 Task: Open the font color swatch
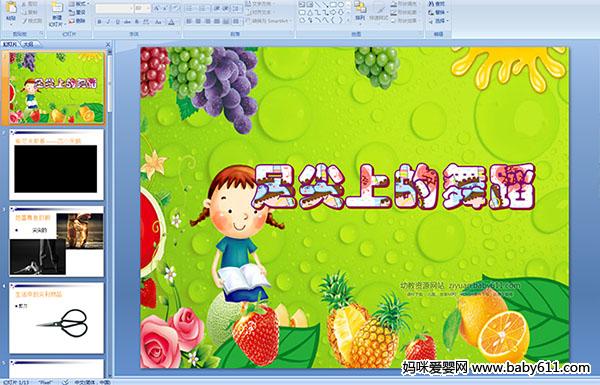pyautogui.click(x=172, y=22)
